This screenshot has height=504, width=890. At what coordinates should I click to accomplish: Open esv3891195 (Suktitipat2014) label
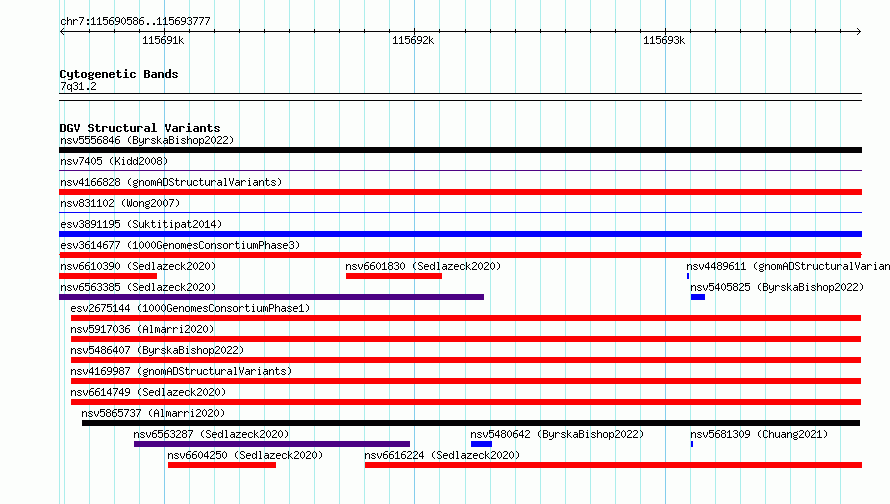(141, 224)
